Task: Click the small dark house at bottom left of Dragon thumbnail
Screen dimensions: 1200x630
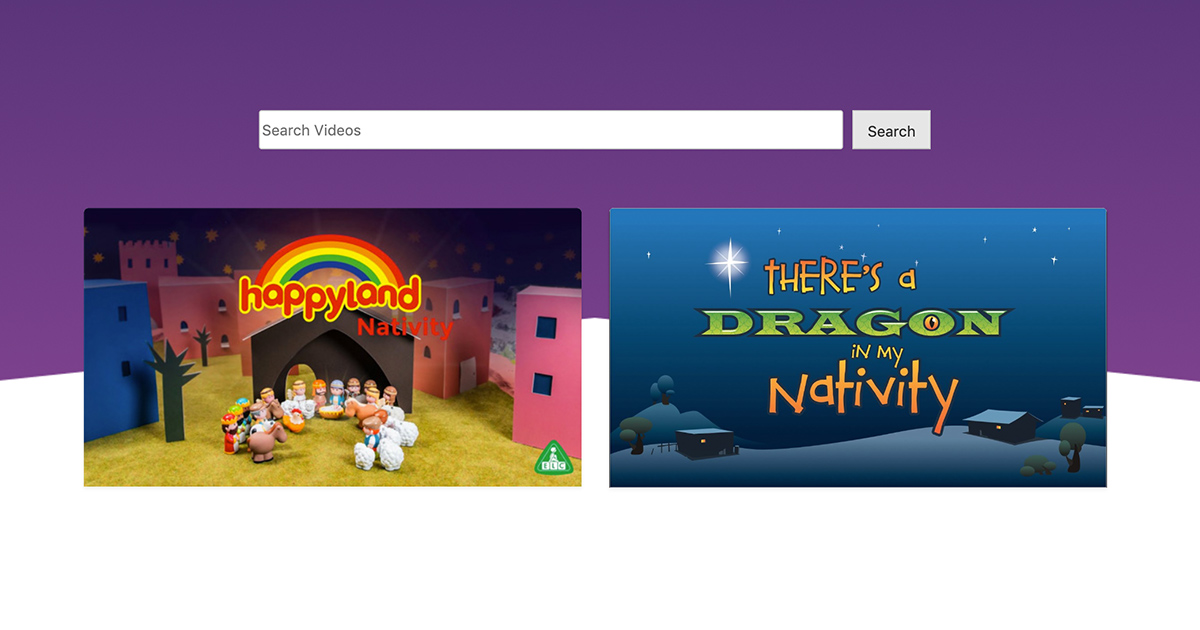Action: [704, 441]
